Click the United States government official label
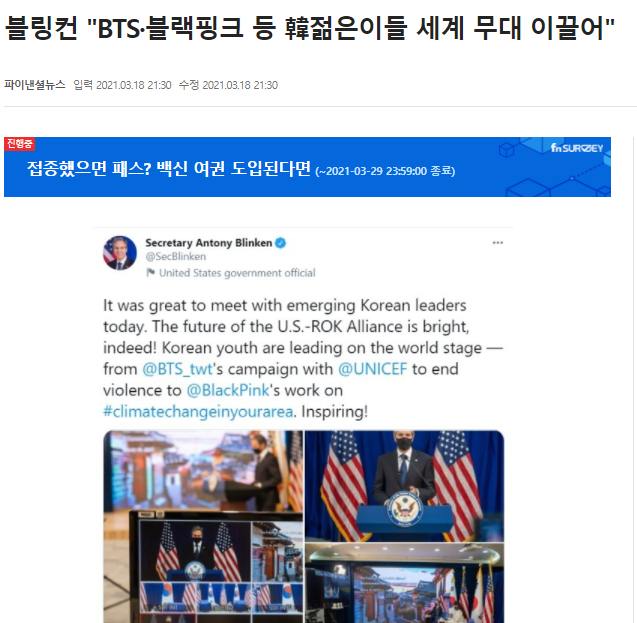Screen dimensions: 637x623 tap(237, 273)
